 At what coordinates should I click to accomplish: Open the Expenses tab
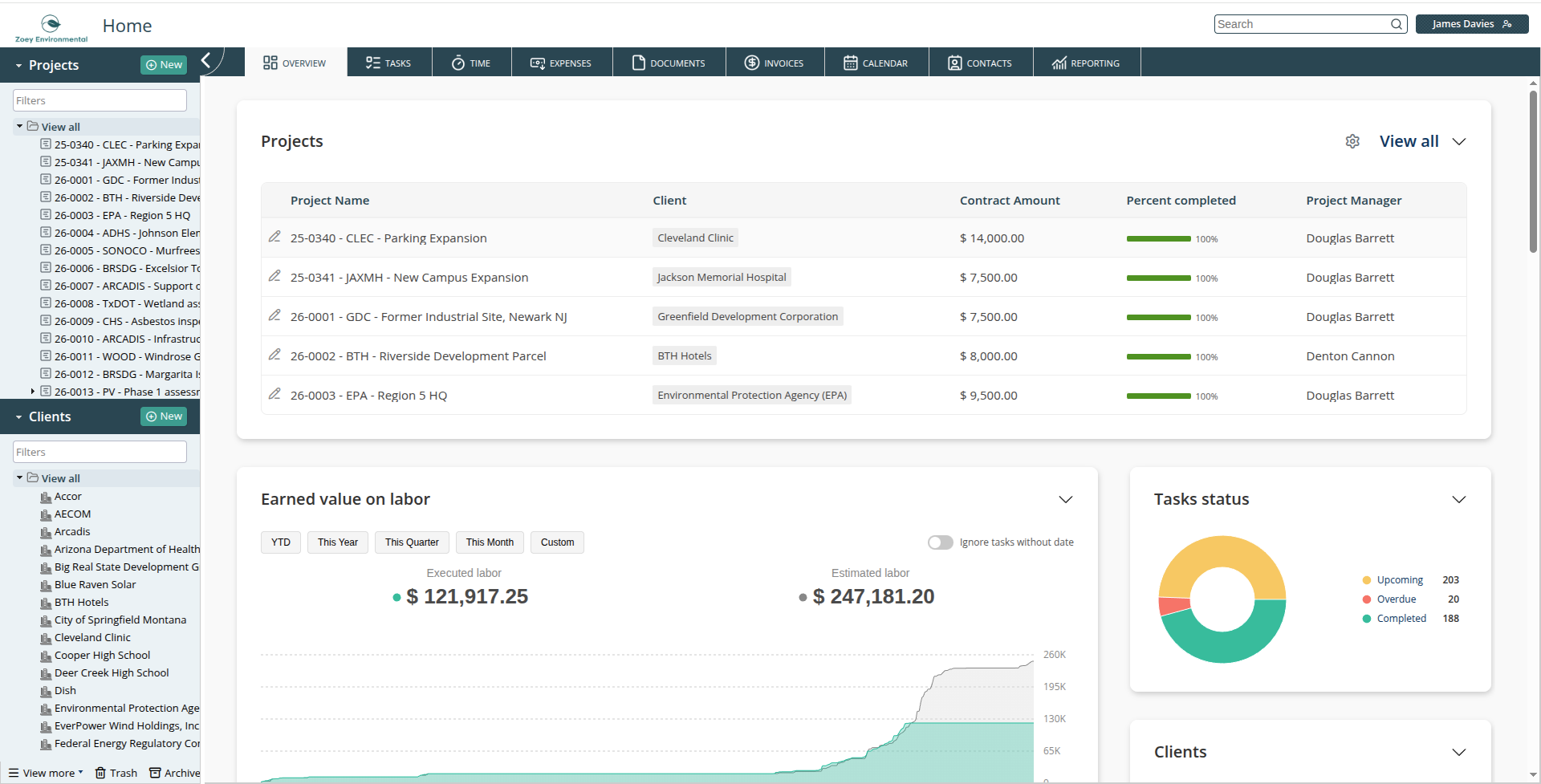point(562,63)
